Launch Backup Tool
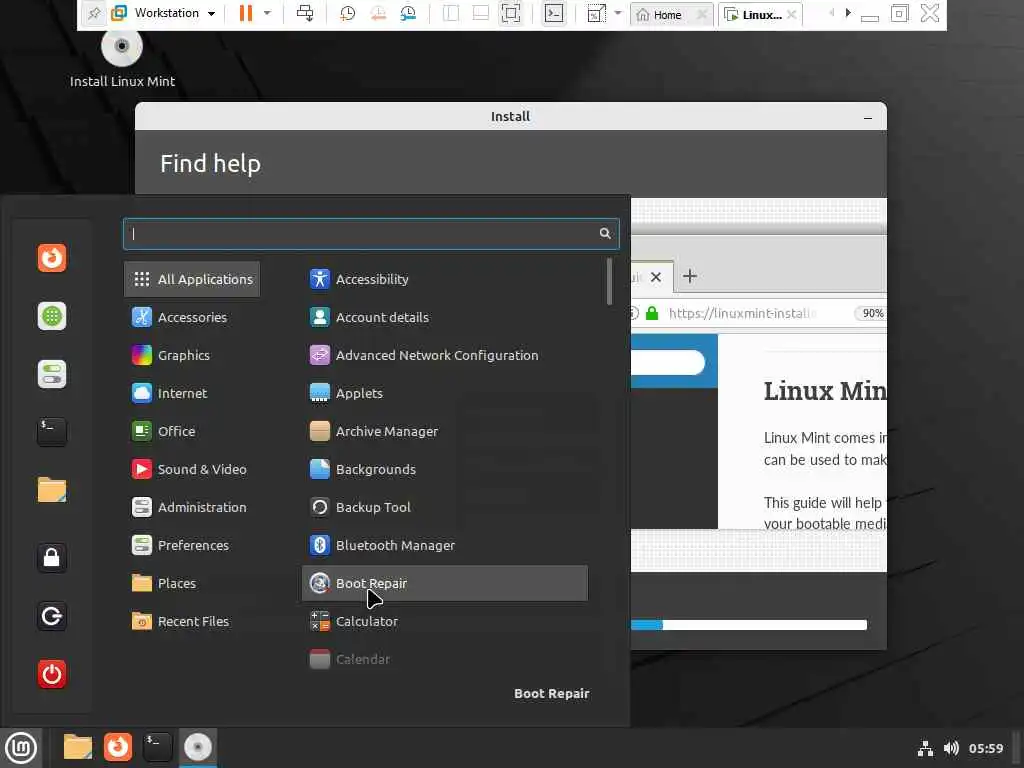This screenshot has width=1024, height=768. [x=445, y=507]
